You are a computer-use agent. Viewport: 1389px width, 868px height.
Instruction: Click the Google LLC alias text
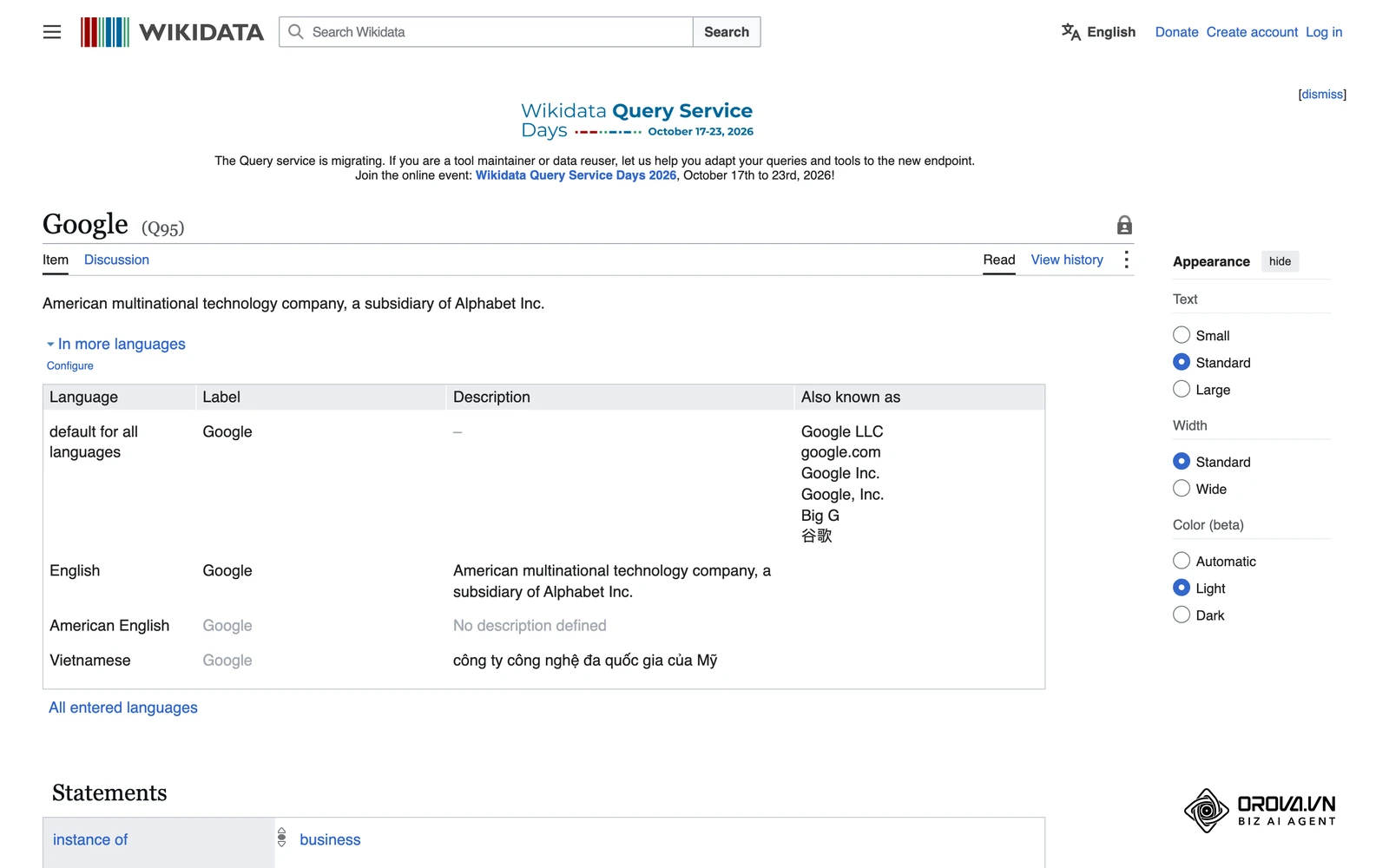(842, 431)
